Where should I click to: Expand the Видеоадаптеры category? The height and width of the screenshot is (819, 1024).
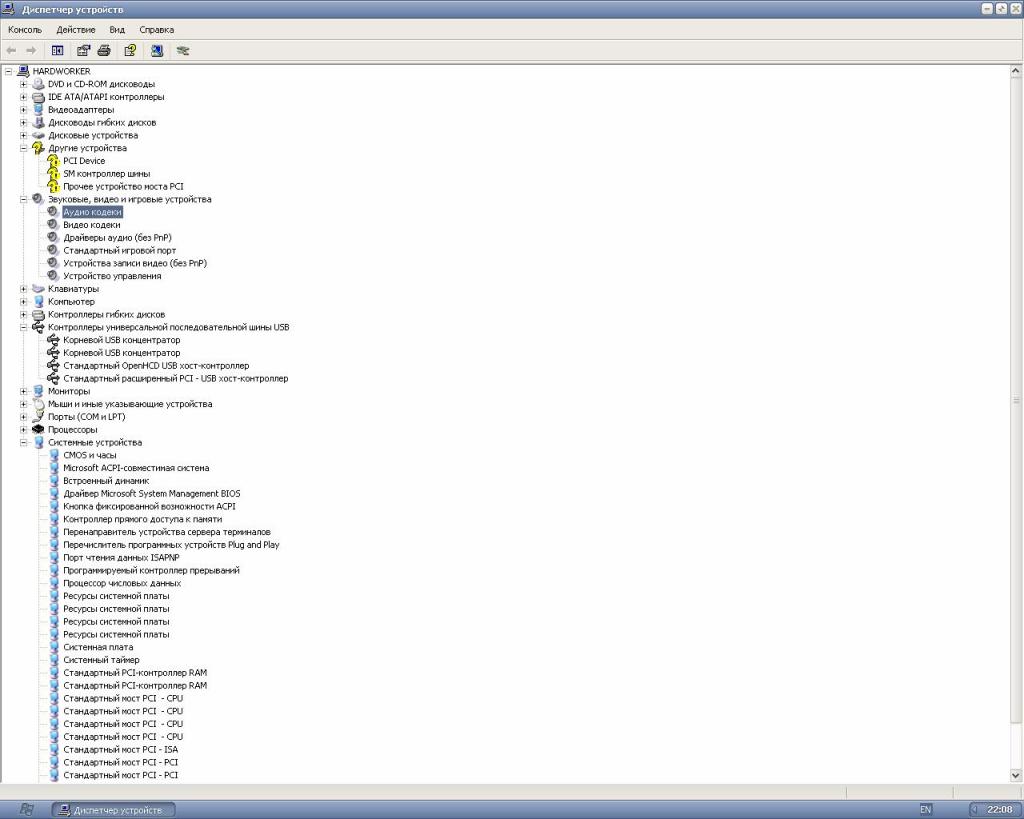pos(24,110)
